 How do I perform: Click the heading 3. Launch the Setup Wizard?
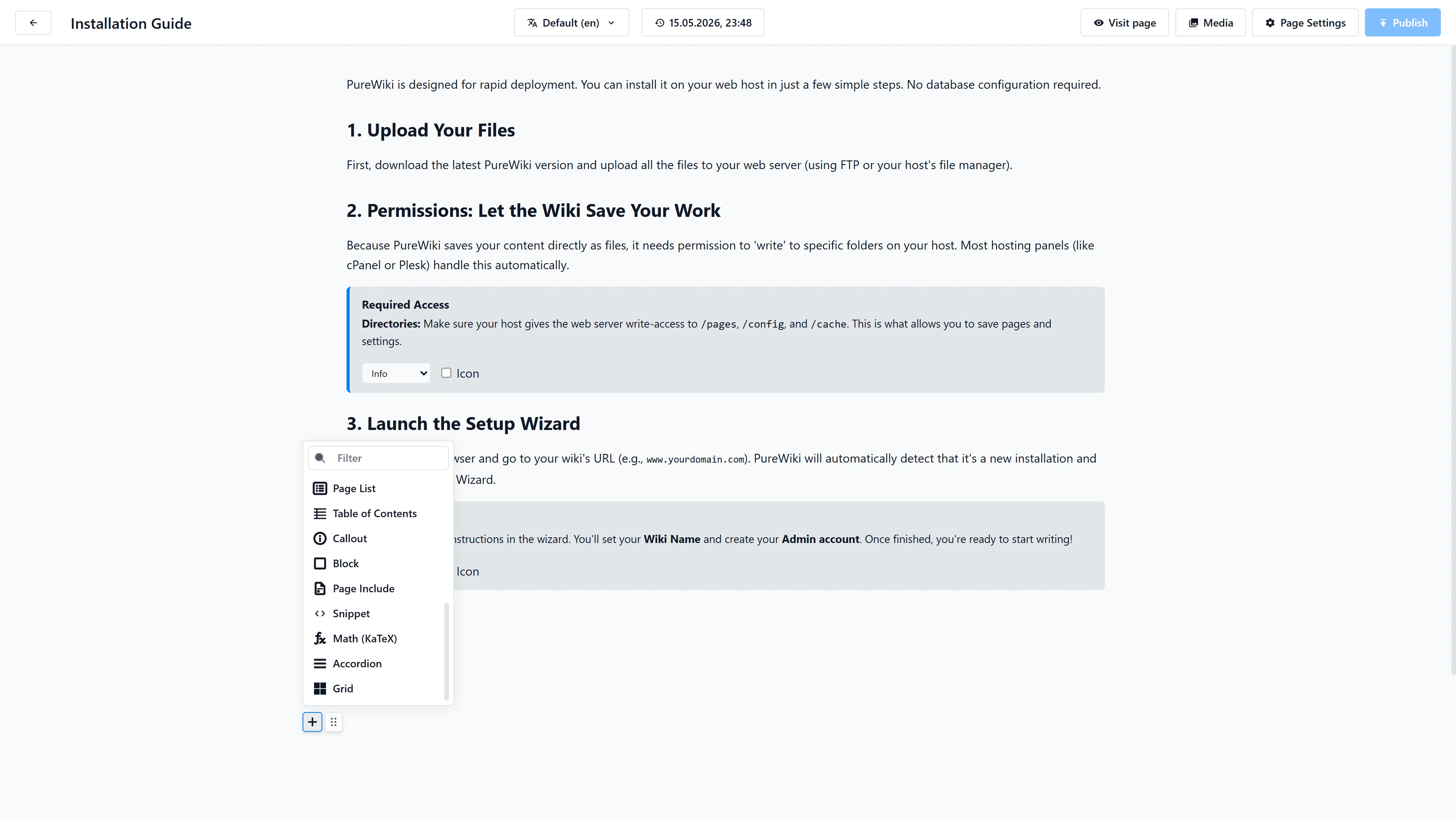(463, 424)
